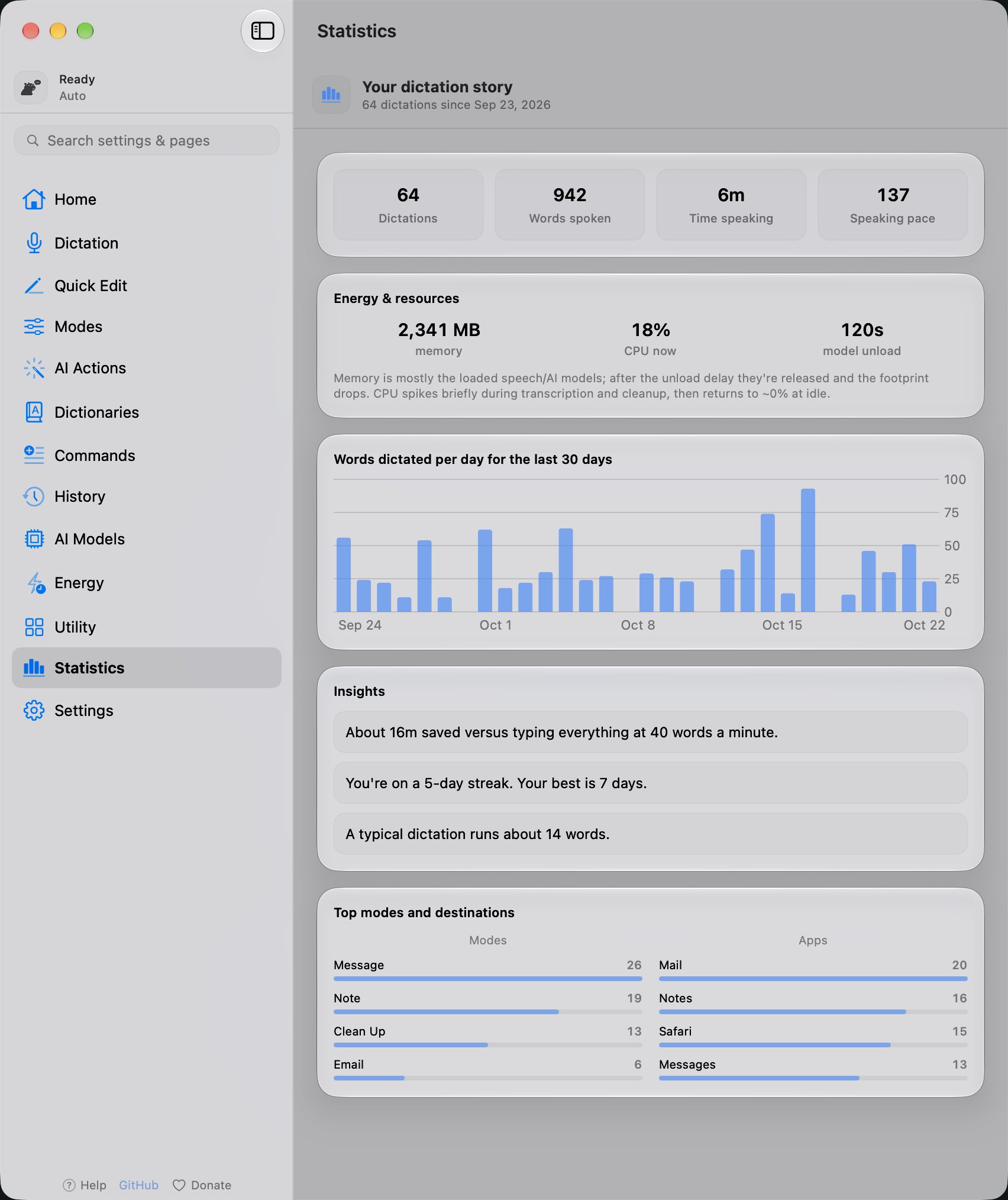Click the '120s' model unload value

862,330
